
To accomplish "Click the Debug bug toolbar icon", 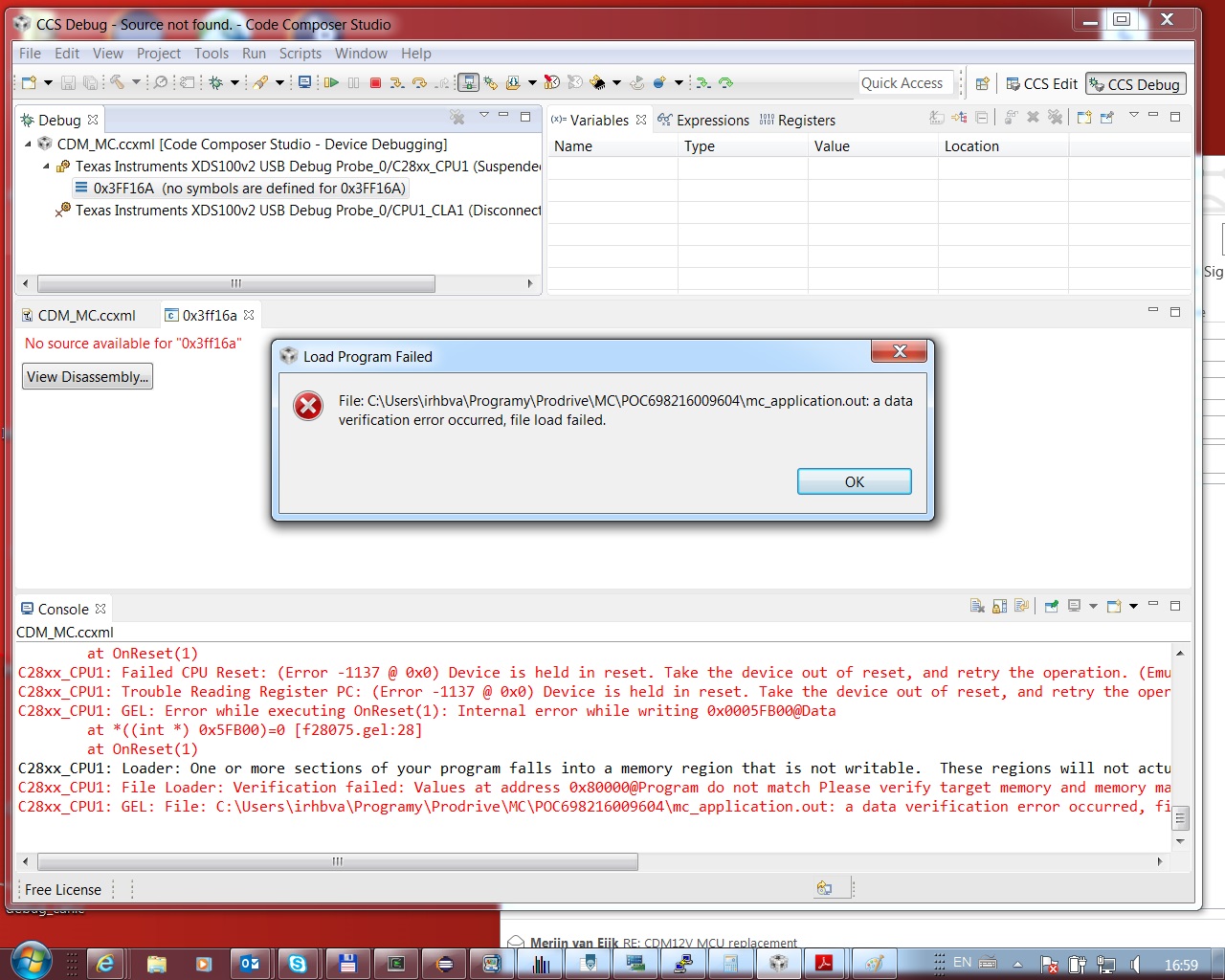I will pos(217,83).
